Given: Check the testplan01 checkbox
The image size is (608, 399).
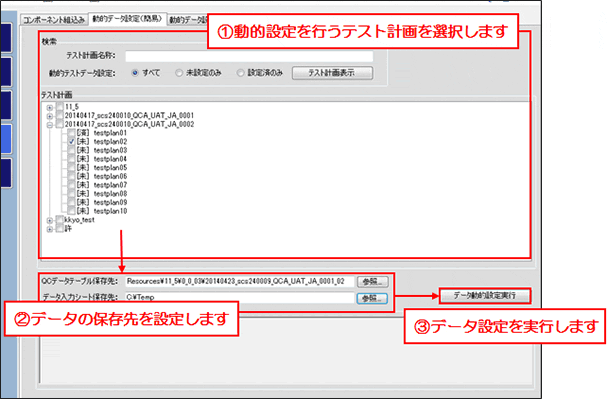Looking at the screenshot, I should pos(71,133).
